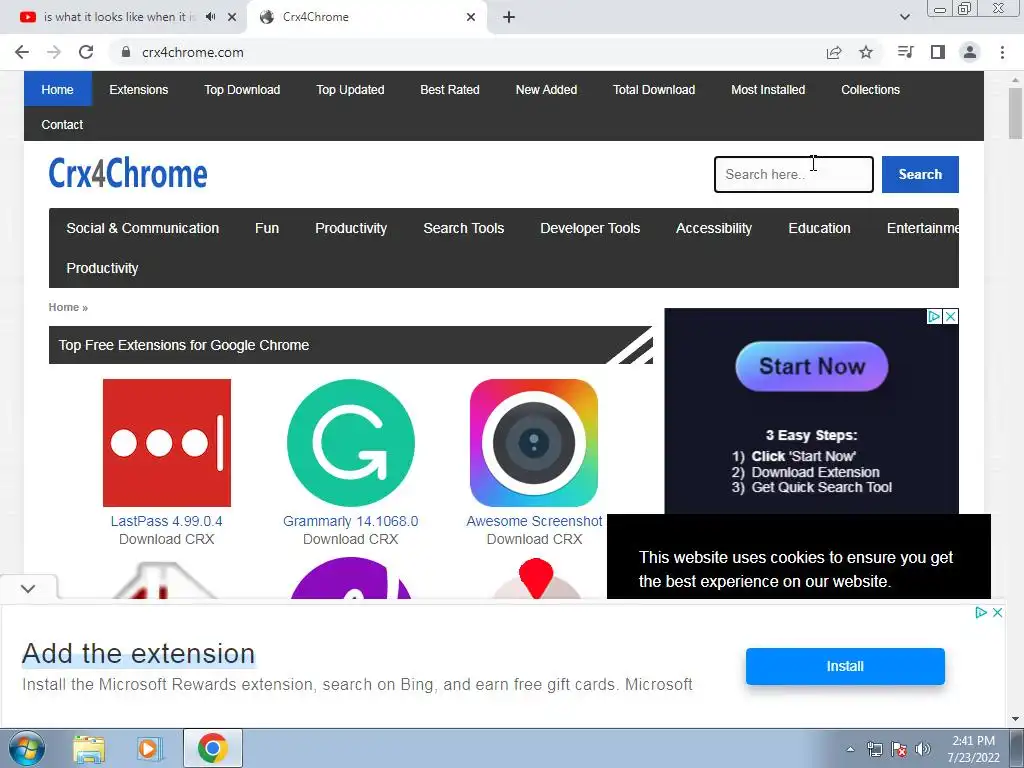This screenshot has width=1024, height=768.
Task: Open the Best Rated nav item
Action: pyautogui.click(x=450, y=89)
